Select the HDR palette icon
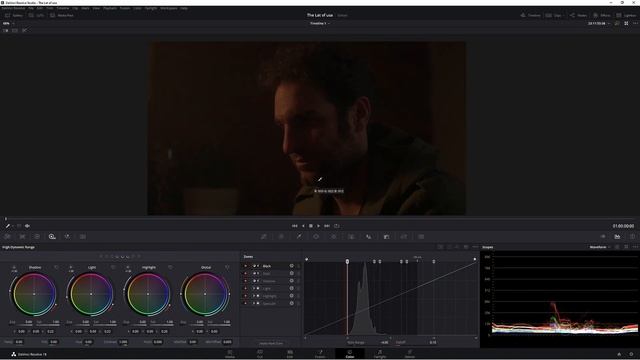The image size is (640, 360). coord(52,237)
